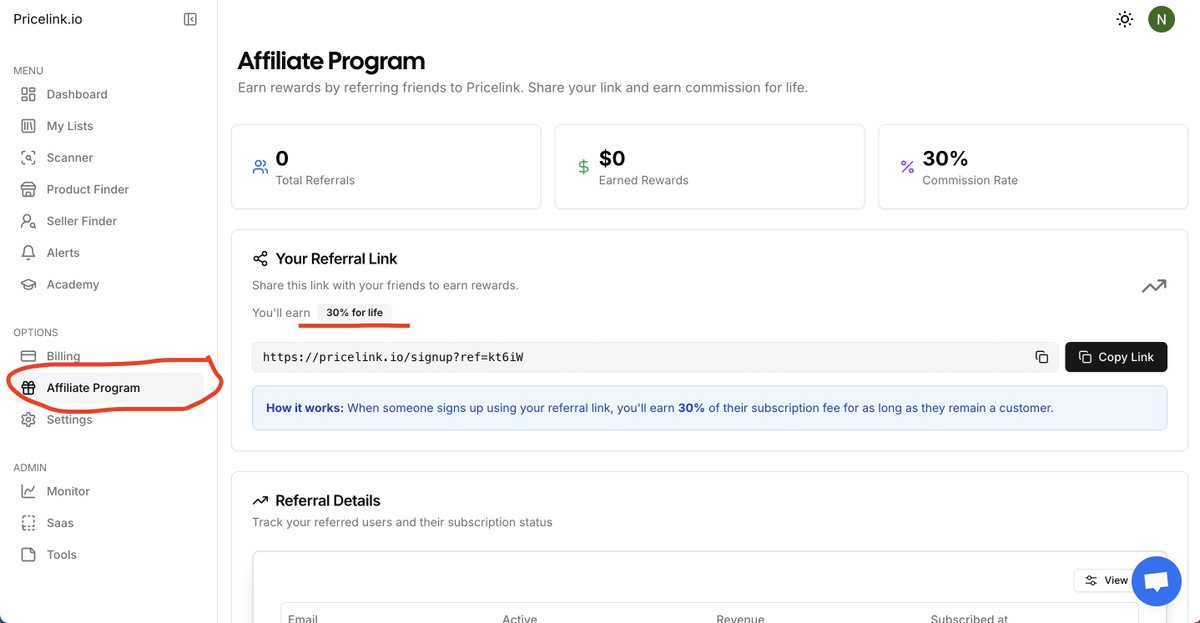Click the Earned Rewards dollar icon

click(584, 167)
